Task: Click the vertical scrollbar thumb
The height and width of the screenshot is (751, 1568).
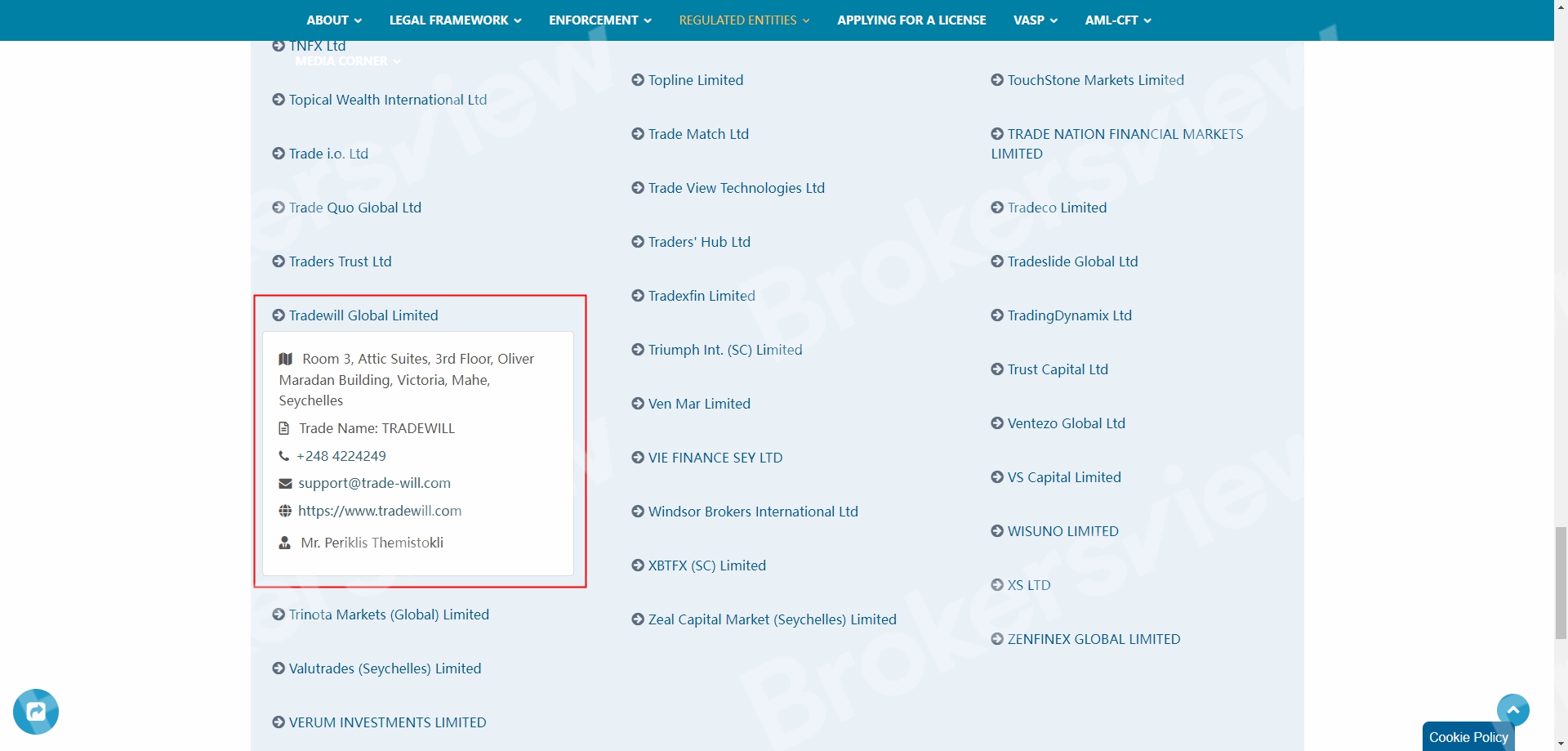Action: point(1561,583)
